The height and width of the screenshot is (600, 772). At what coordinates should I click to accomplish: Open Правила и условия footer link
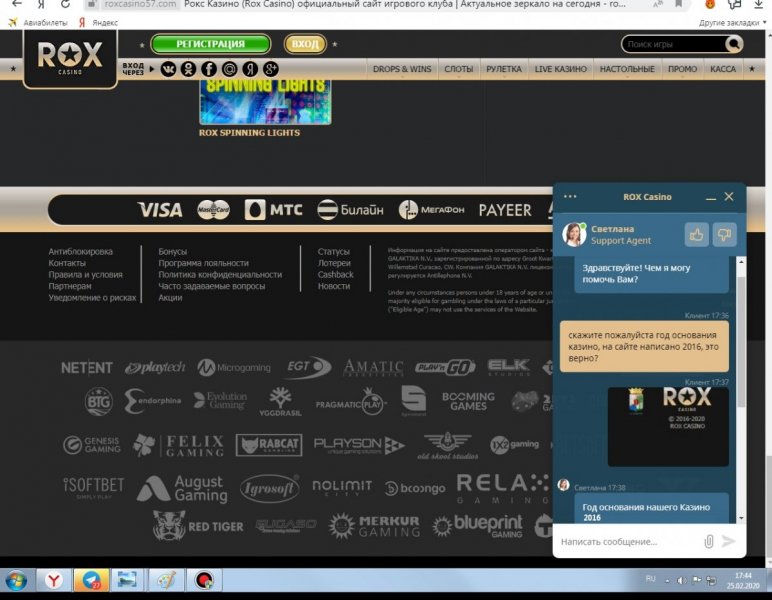click(86, 275)
